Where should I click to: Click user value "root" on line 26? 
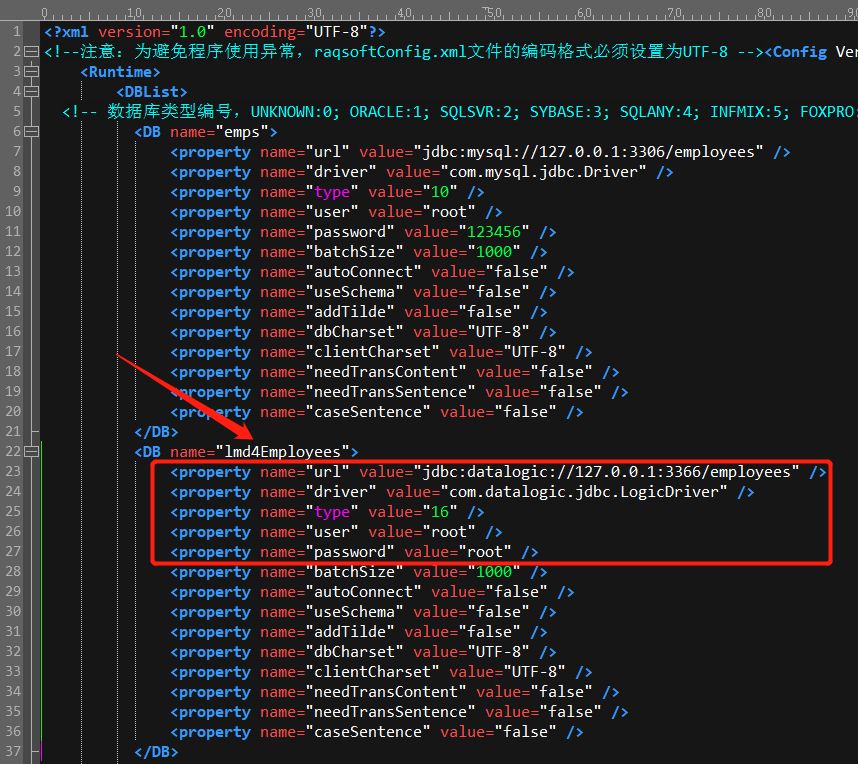click(x=449, y=532)
